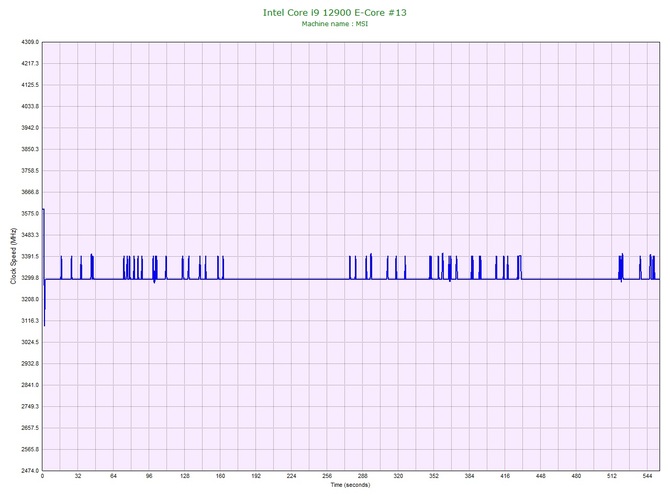
Task: Click the Time (seconds) axis label
Action: click(350, 485)
